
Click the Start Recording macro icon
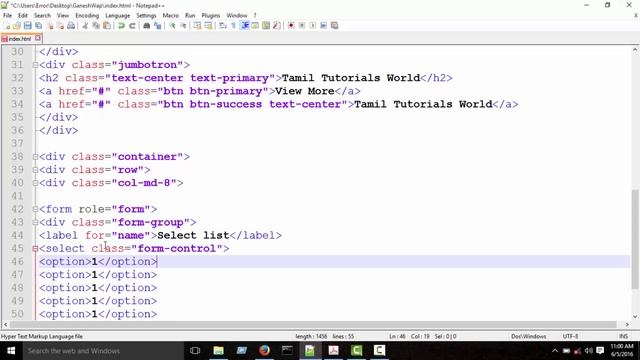coord(291,26)
